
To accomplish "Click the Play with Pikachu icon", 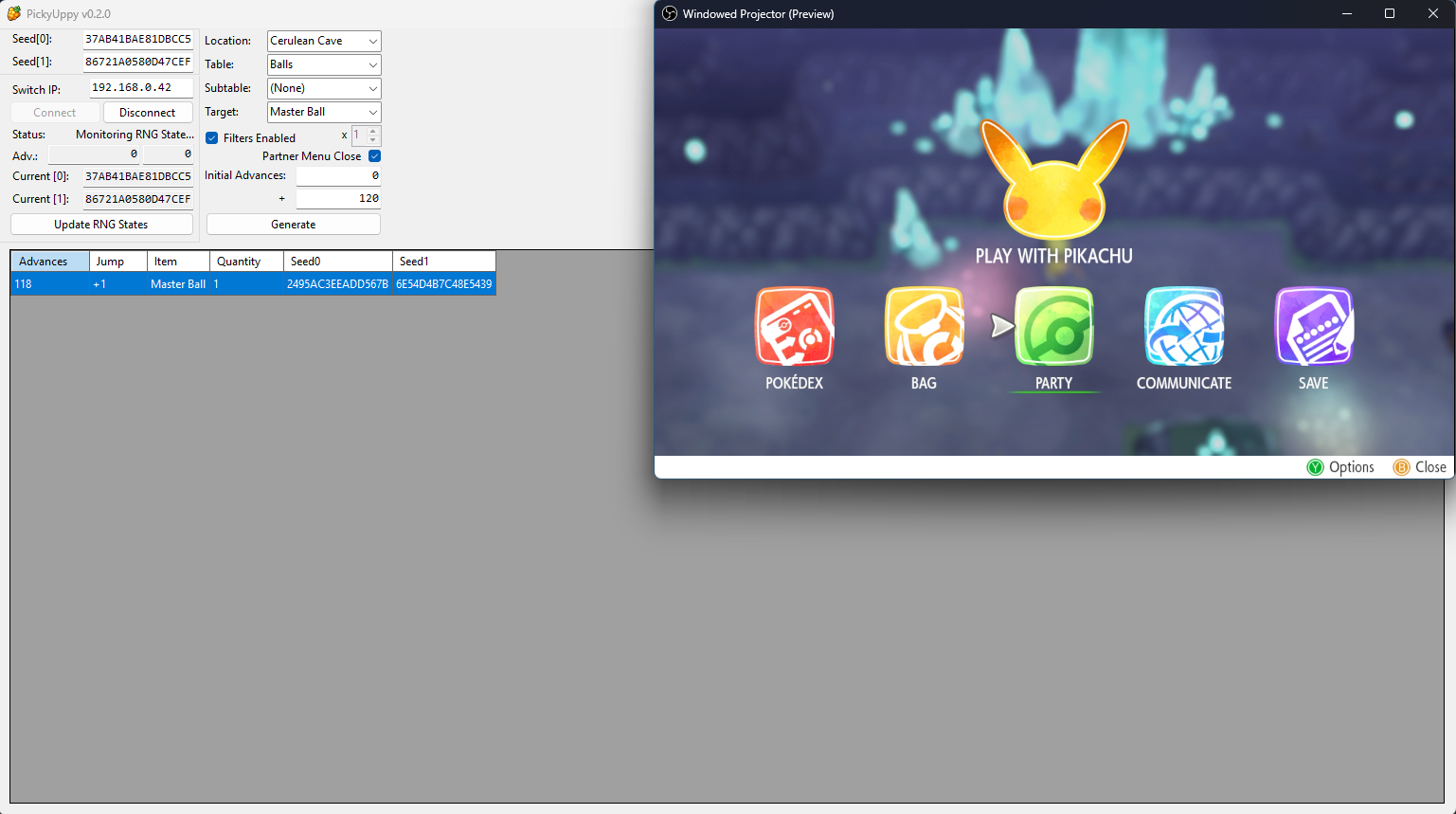I will pyautogui.click(x=1054, y=179).
